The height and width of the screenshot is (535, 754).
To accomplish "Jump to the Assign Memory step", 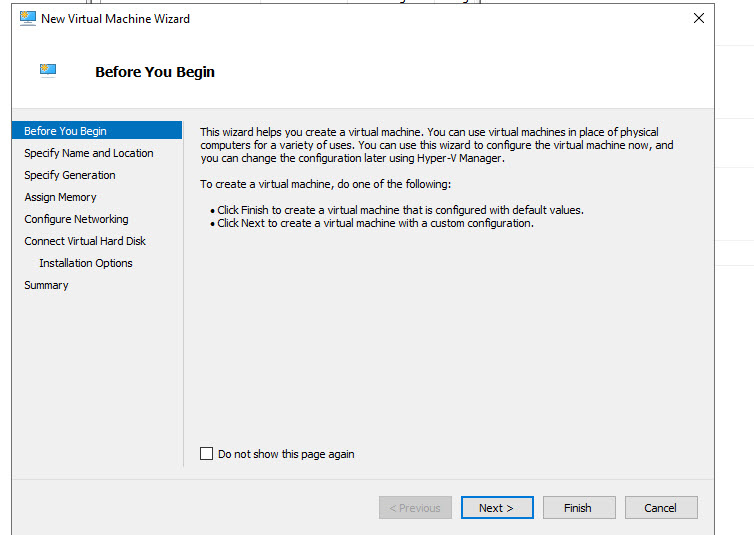I will (60, 197).
